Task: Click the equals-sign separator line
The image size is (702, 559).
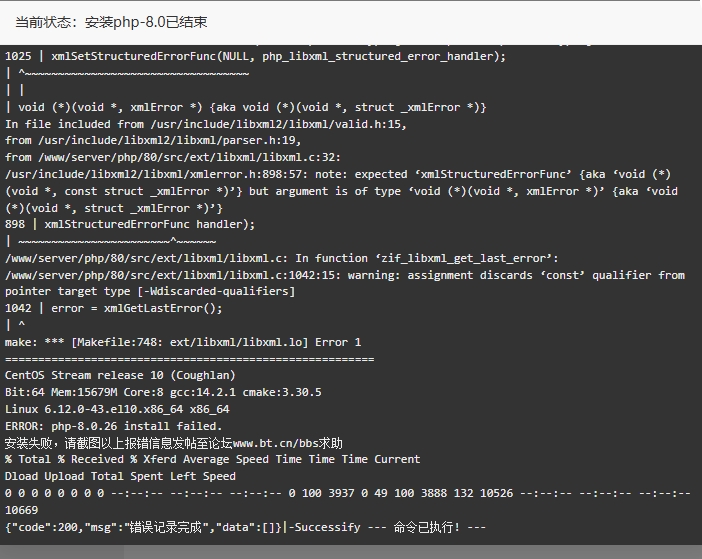Action: (x=189, y=359)
